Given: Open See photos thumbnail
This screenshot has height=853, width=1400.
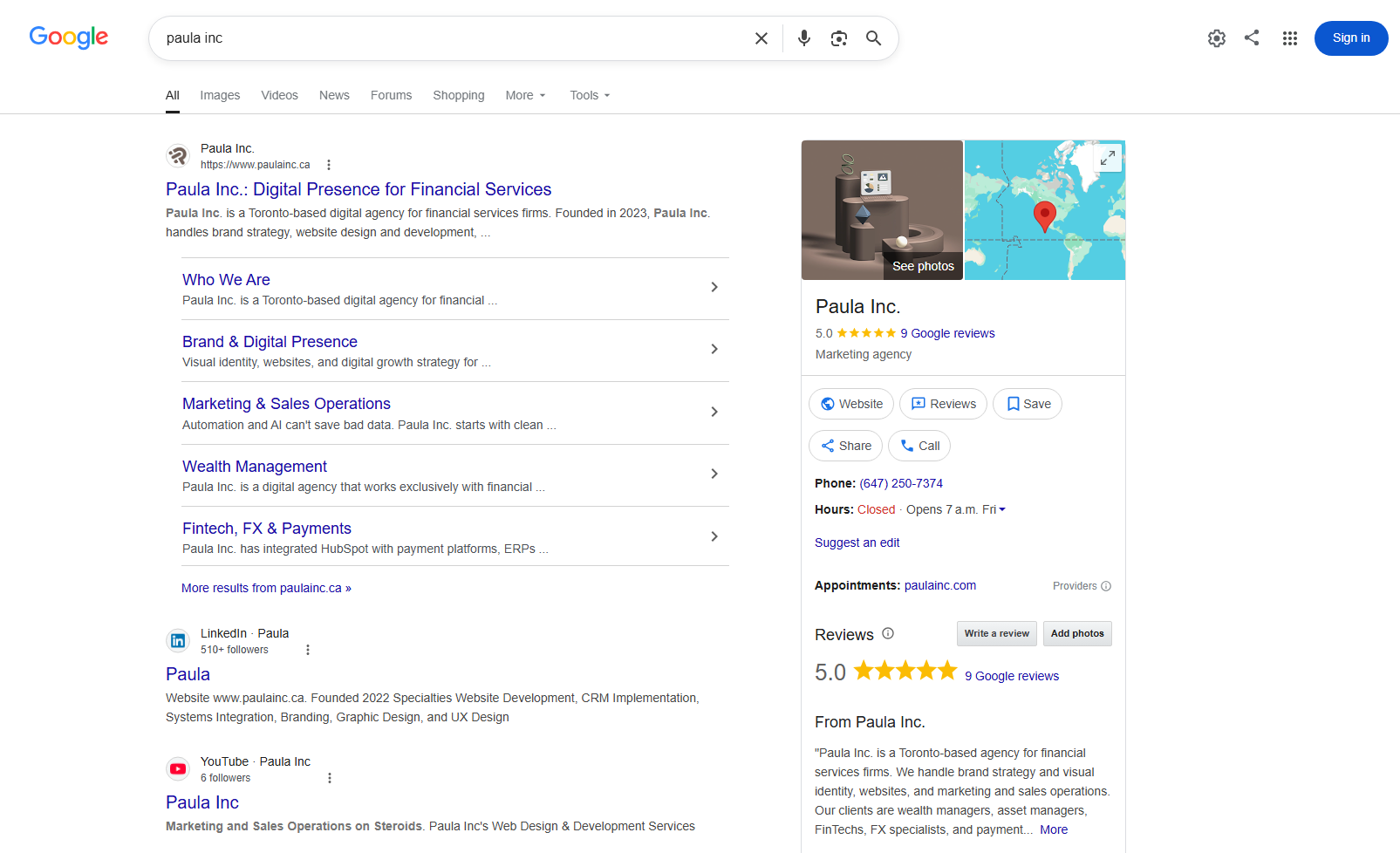Looking at the screenshot, I should [882, 210].
